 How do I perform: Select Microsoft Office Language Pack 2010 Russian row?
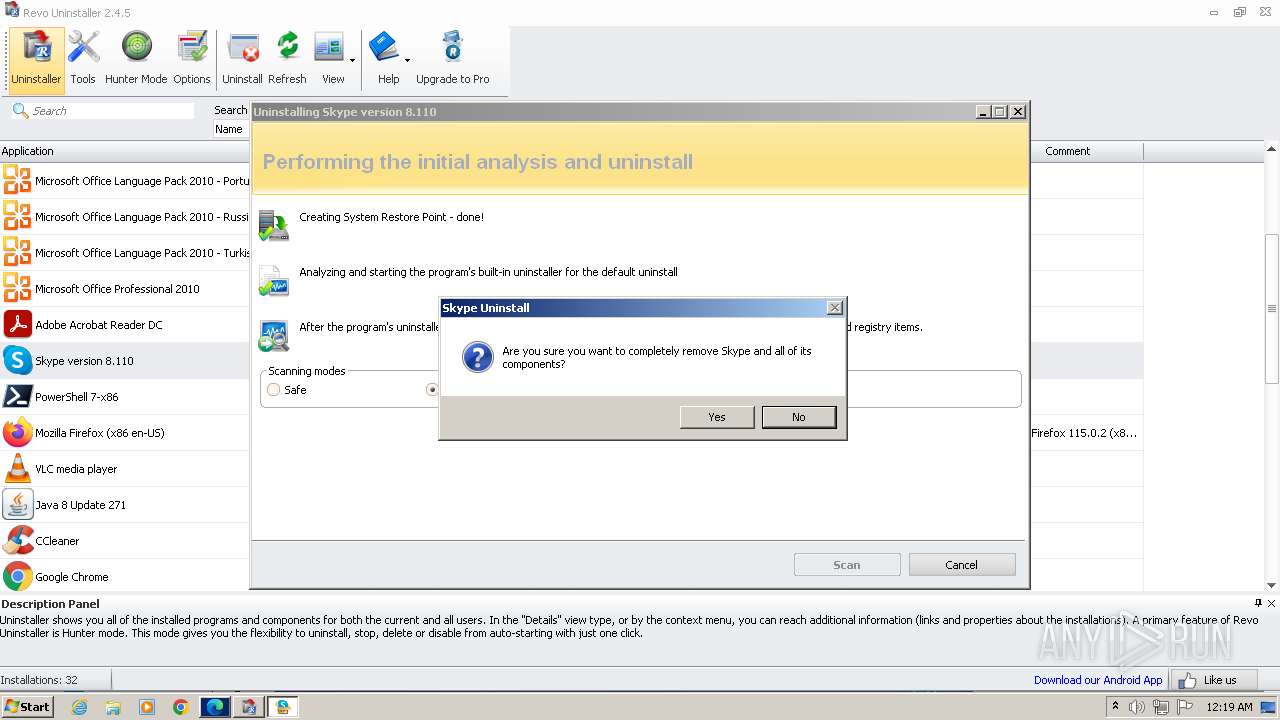pyautogui.click(x=125, y=217)
